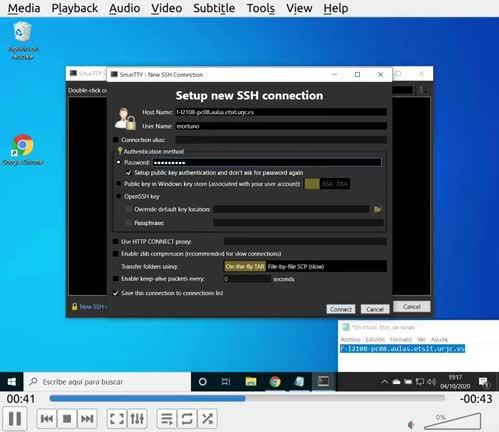Select Public key in Windows key store
The image size is (499, 432).
[x=119, y=184]
